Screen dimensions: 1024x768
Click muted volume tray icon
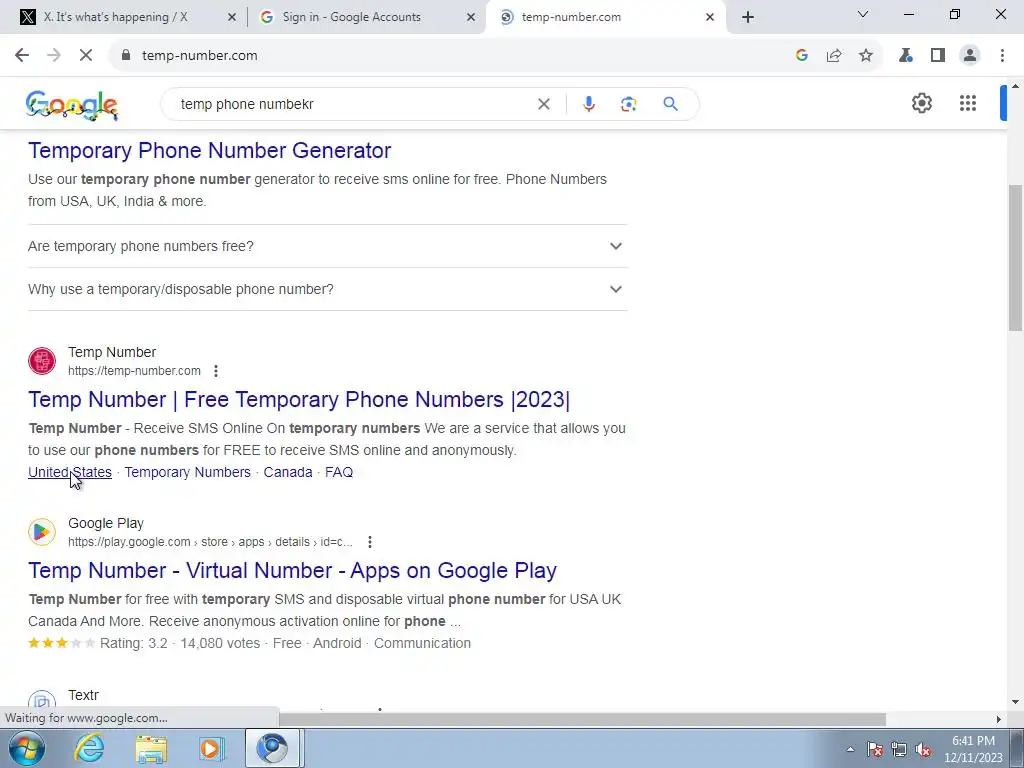click(x=923, y=749)
